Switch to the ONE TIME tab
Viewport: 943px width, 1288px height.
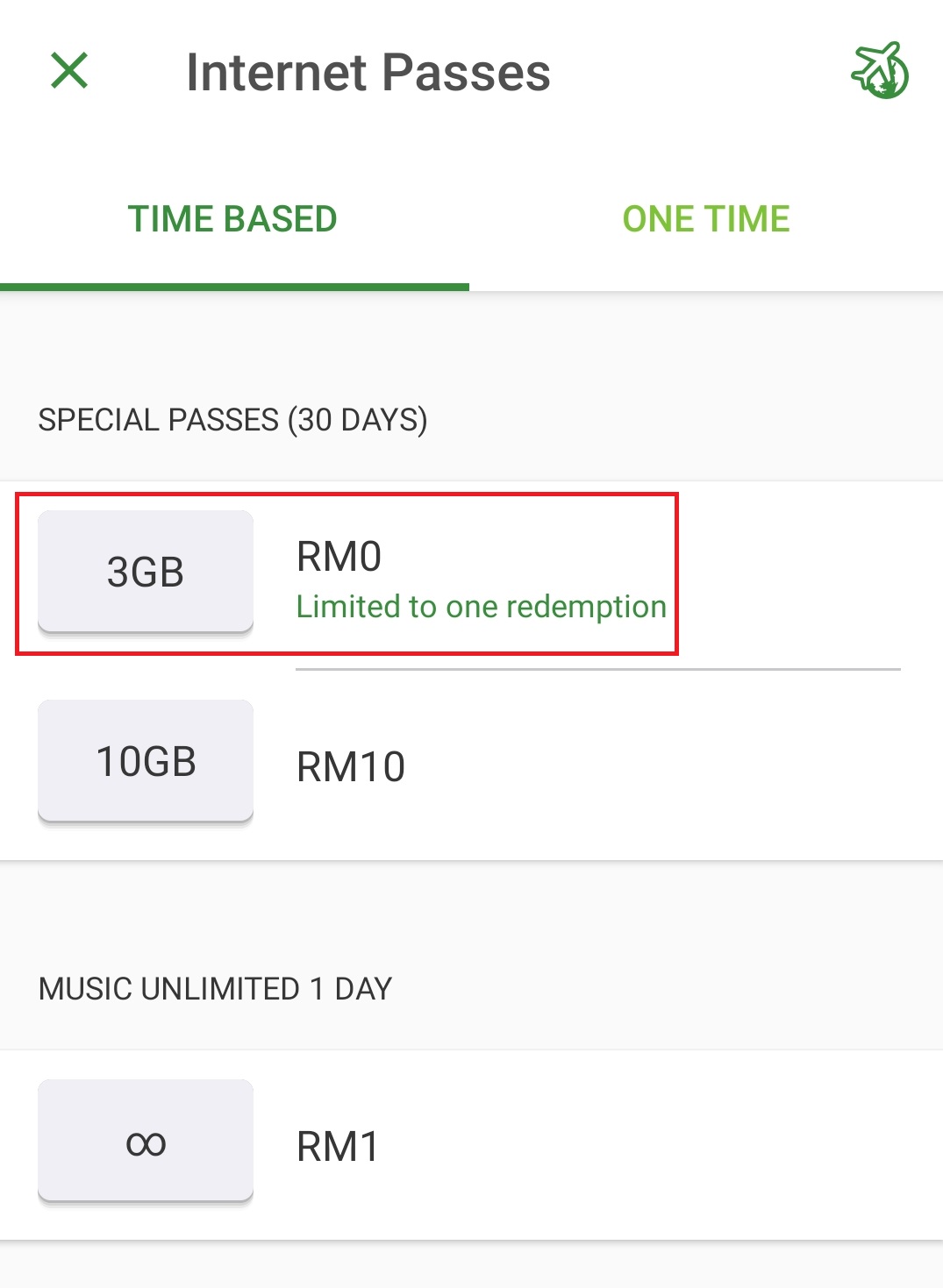pos(706,219)
